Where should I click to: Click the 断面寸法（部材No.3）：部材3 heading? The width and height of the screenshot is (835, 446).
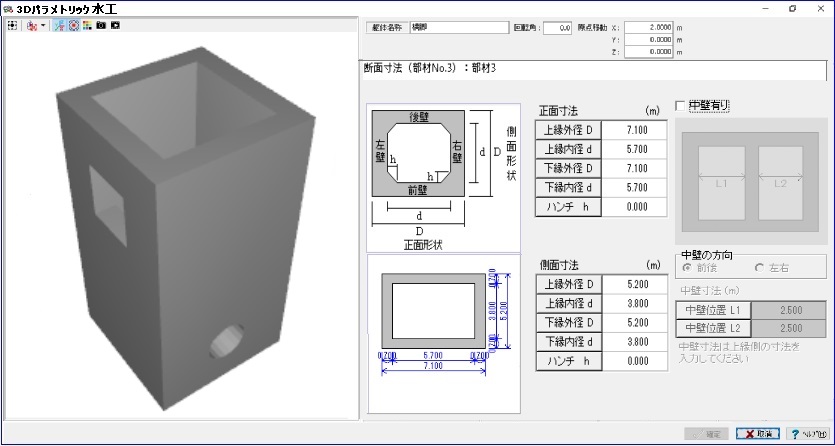coord(430,68)
